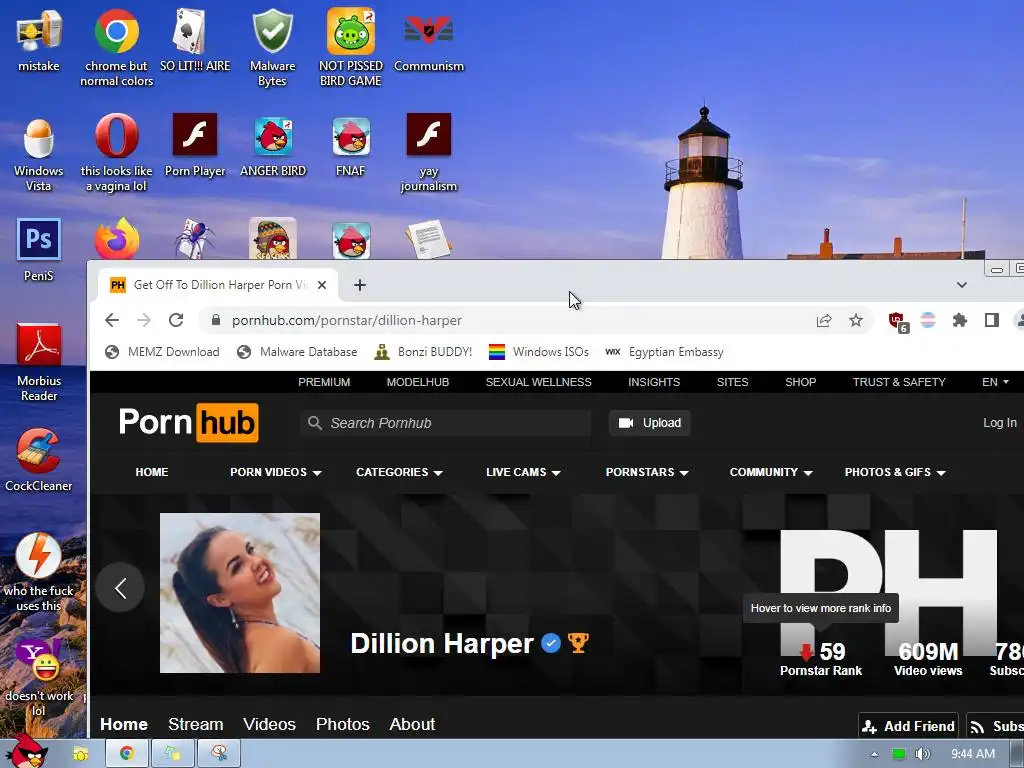Expand the CATEGORIES dropdown menu
The width and height of the screenshot is (1024, 768).
coord(399,472)
